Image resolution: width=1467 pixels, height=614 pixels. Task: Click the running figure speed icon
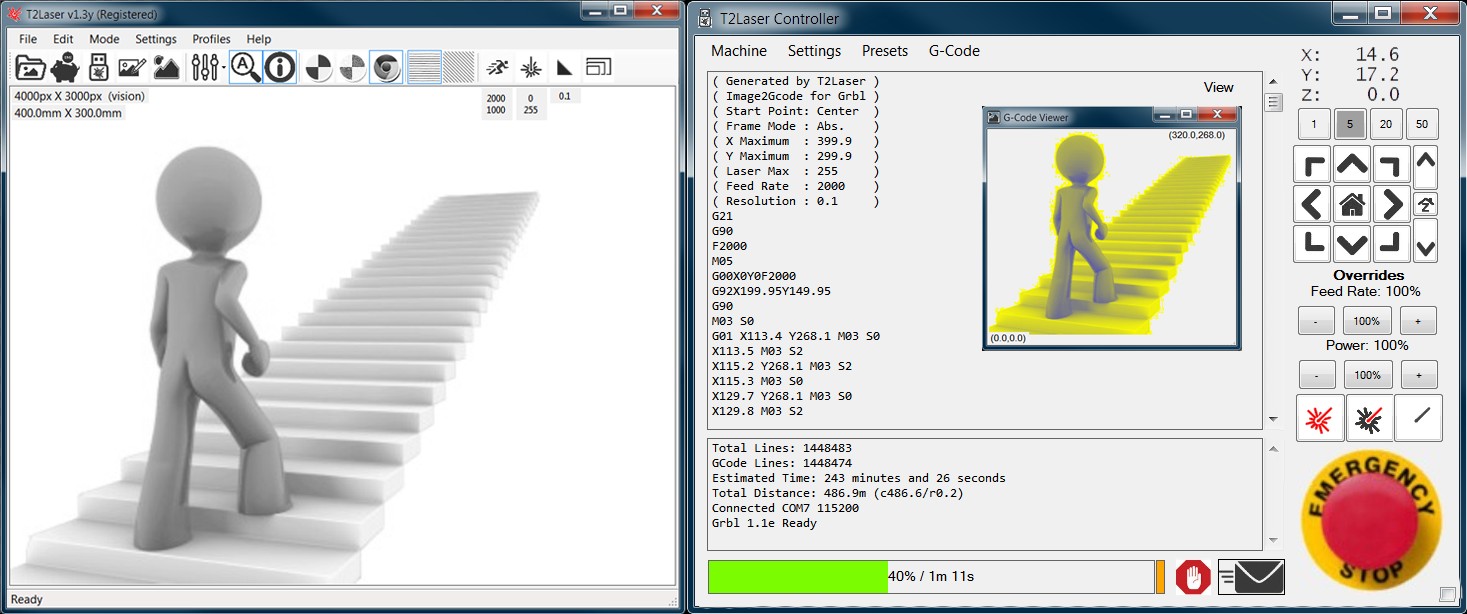[497, 68]
